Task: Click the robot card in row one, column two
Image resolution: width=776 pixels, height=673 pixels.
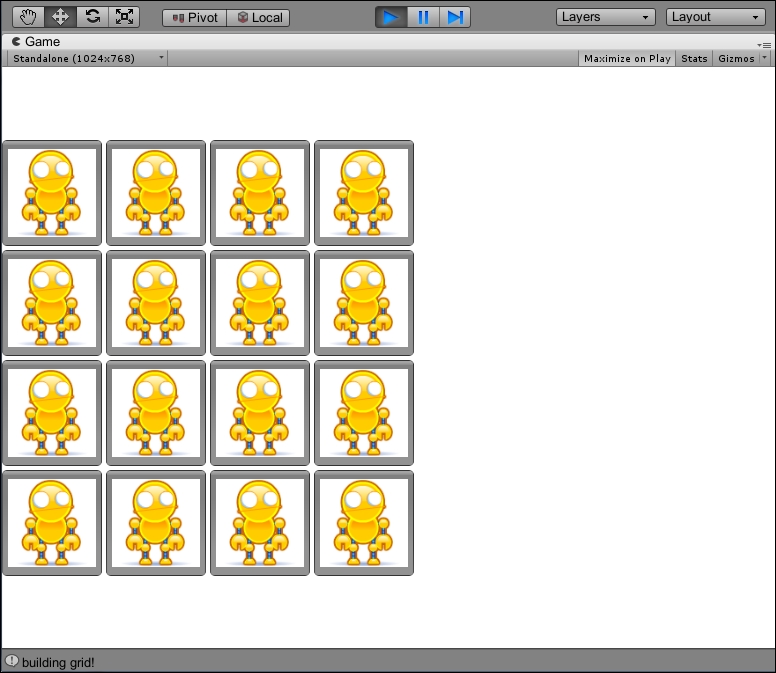Action: (x=156, y=193)
